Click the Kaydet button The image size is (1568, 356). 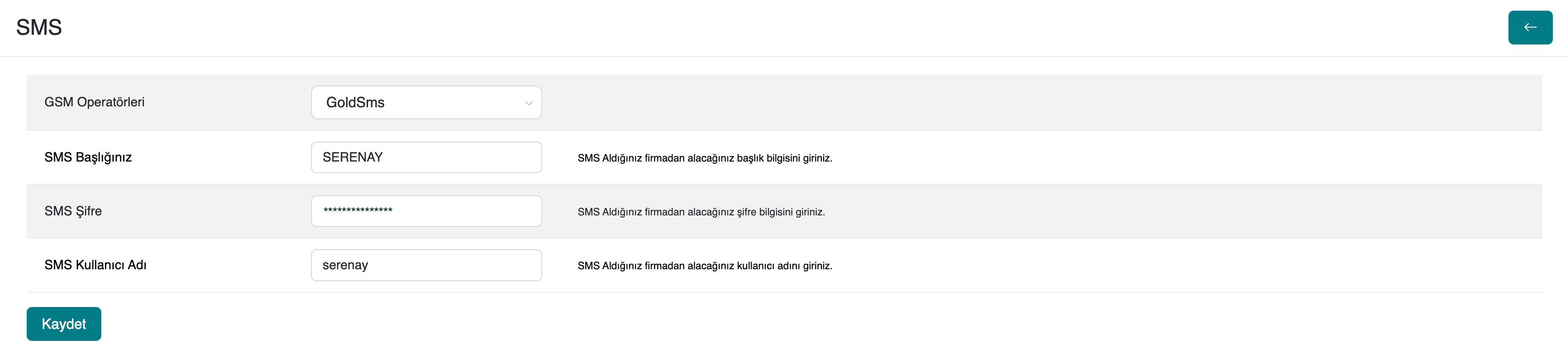(64, 324)
